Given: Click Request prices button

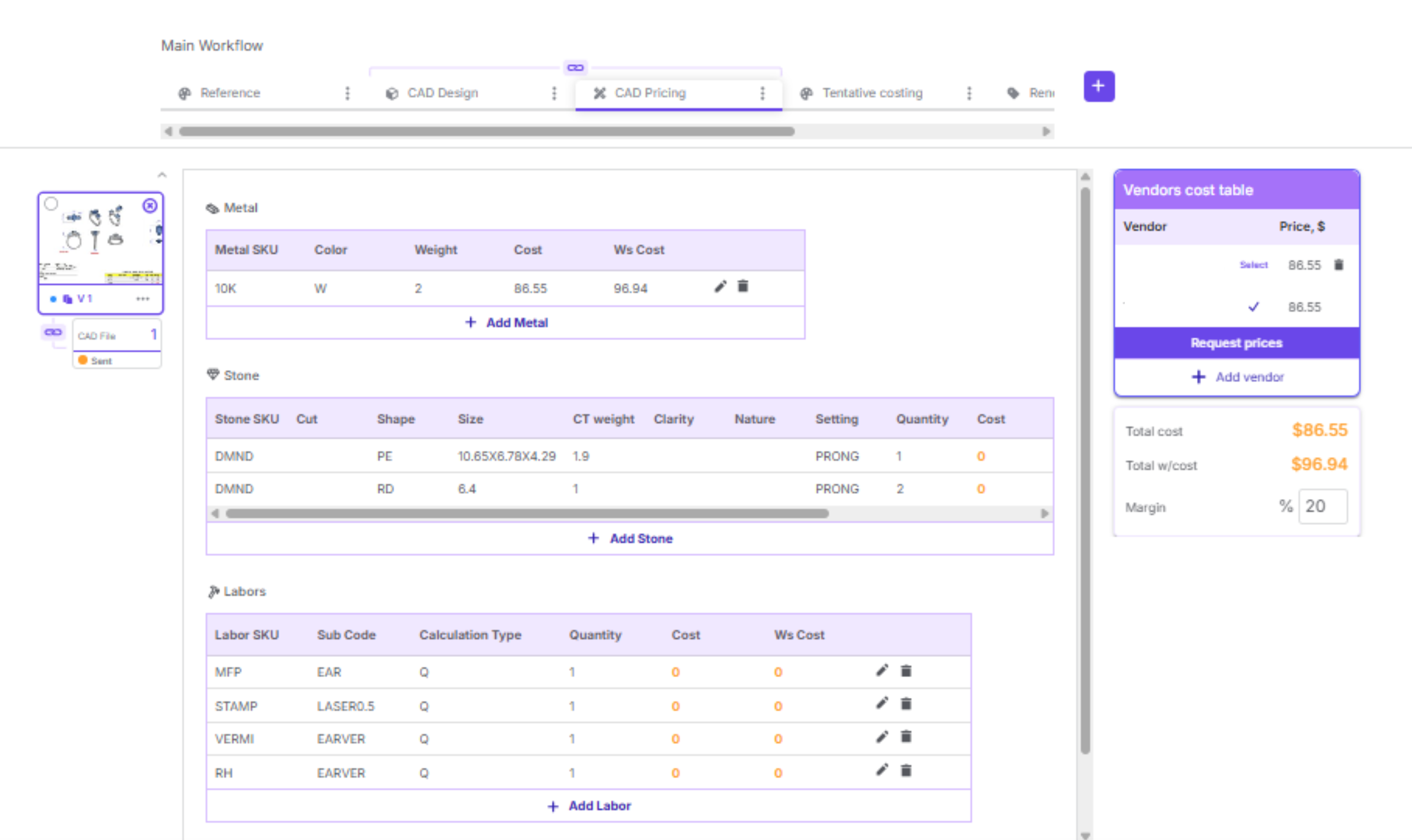Looking at the screenshot, I should pos(1236,343).
